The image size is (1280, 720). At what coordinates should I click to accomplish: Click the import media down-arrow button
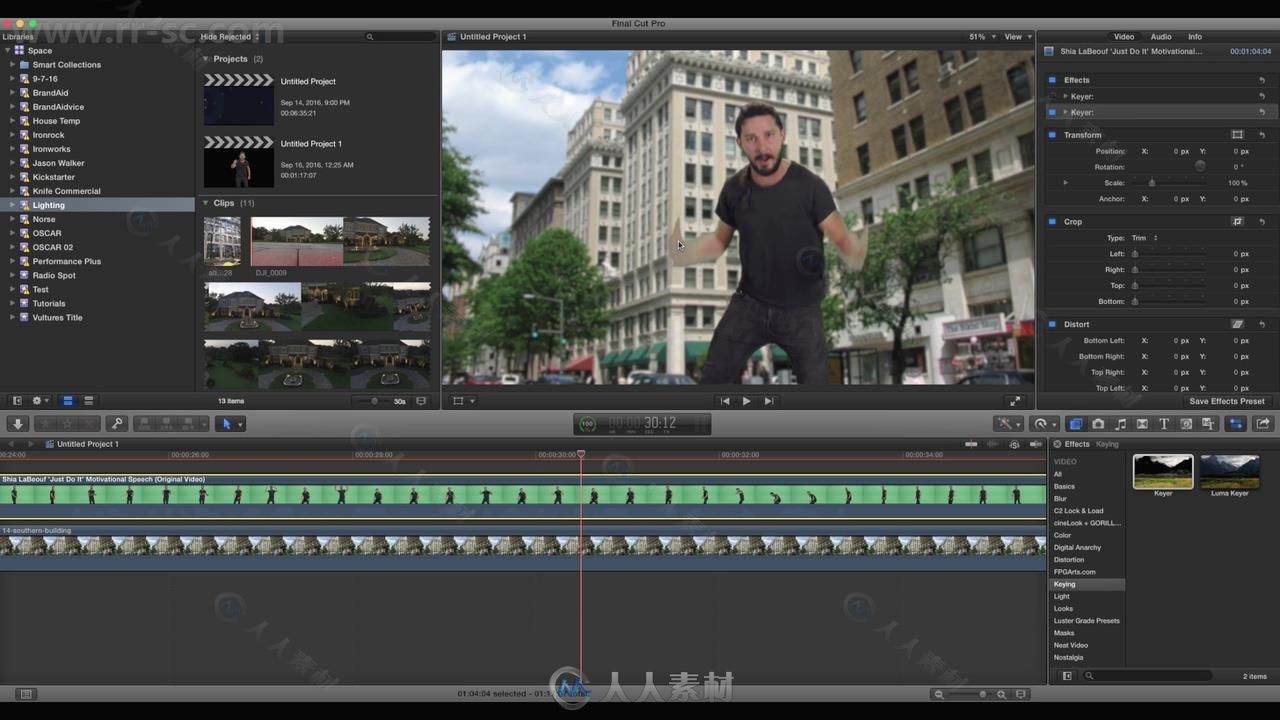click(18, 424)
